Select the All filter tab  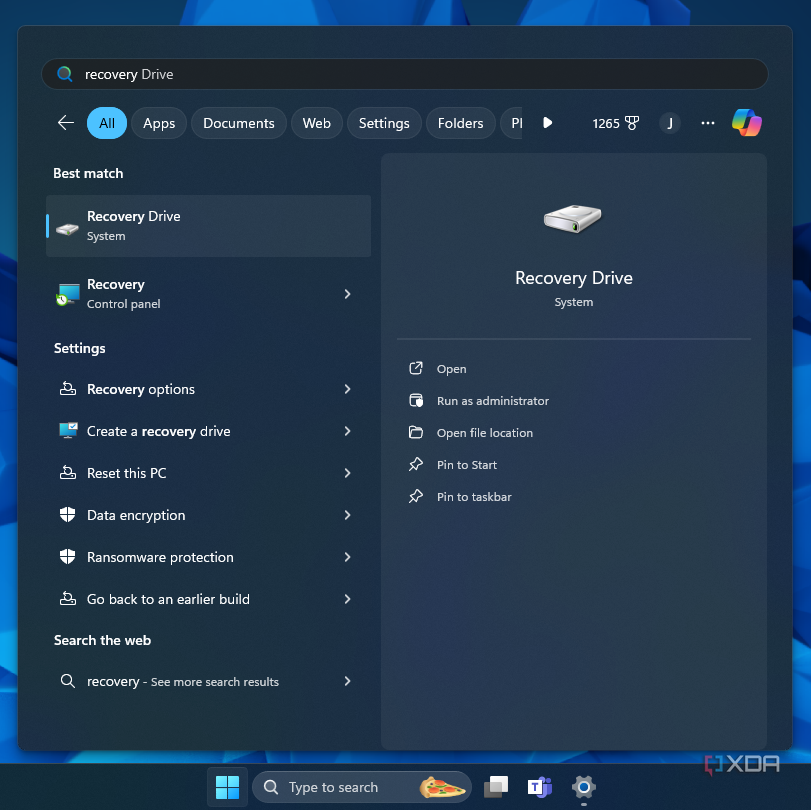pyautogui.click(x=107, y=123)
